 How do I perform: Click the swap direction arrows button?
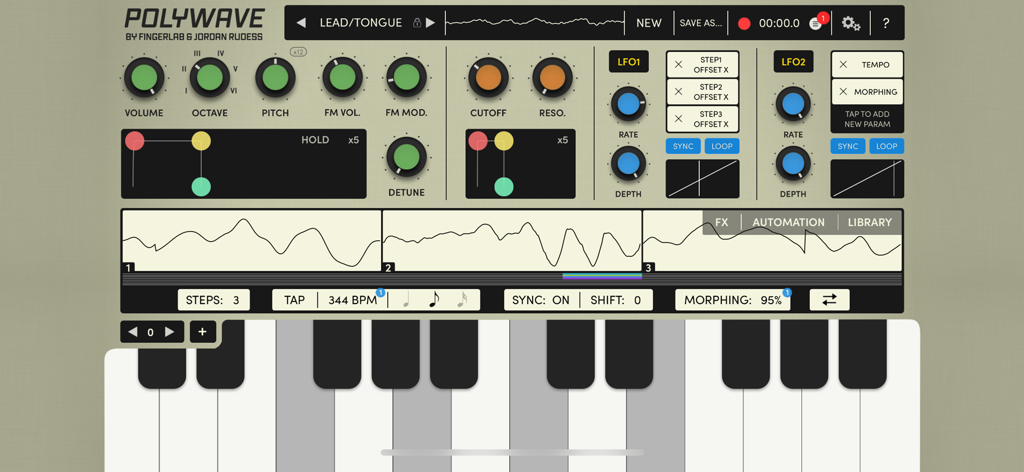pos(829,300)
